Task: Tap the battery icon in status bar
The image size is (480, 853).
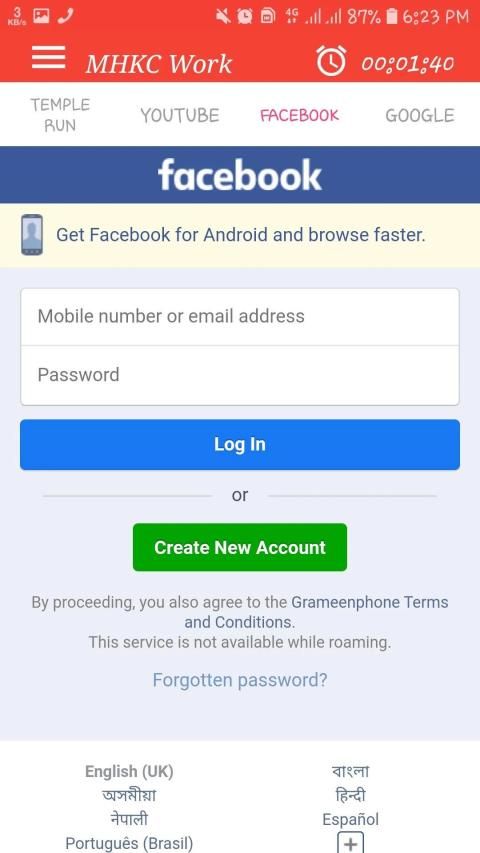Action: 392,16
